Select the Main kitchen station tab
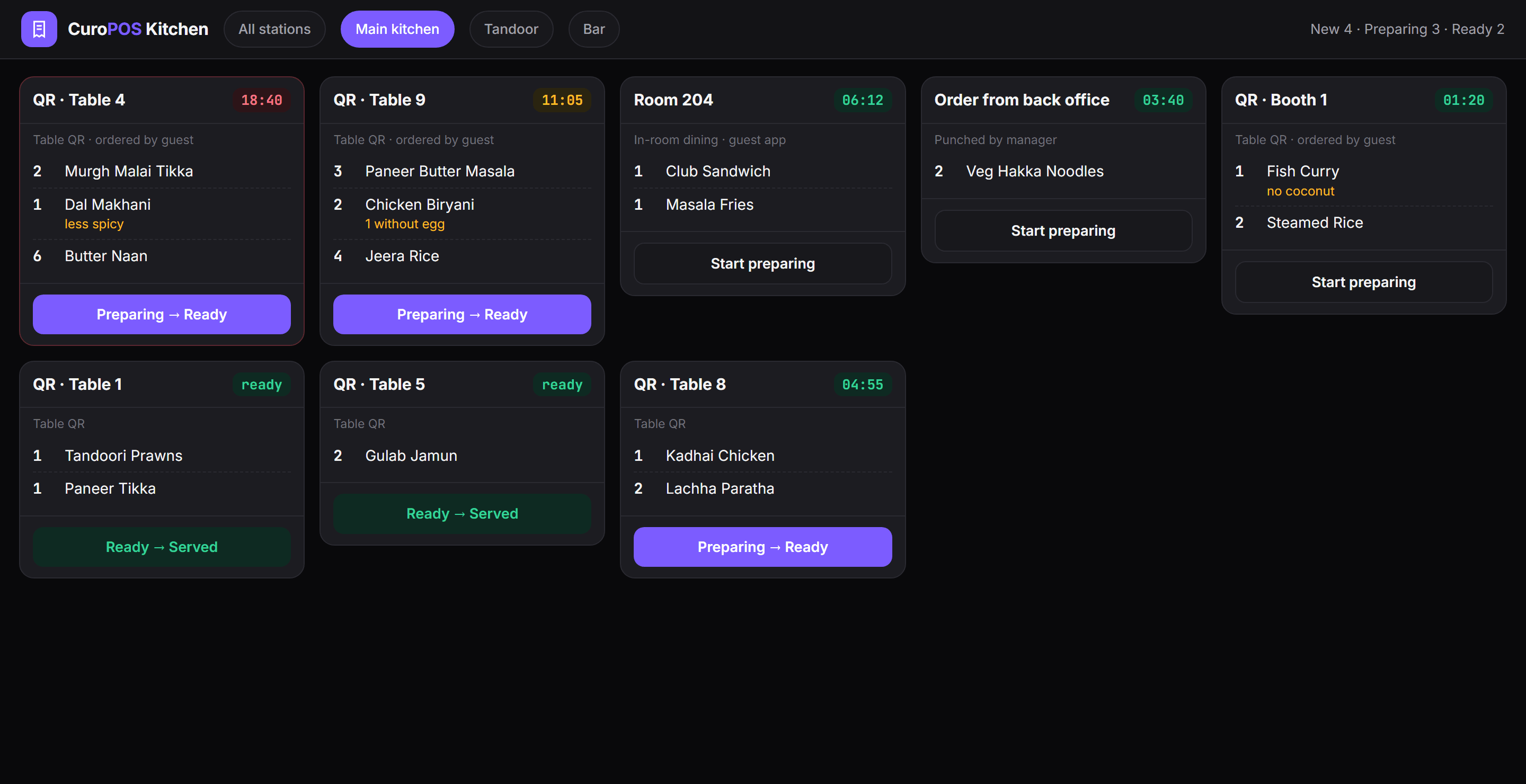 click(x=397, y=29)
